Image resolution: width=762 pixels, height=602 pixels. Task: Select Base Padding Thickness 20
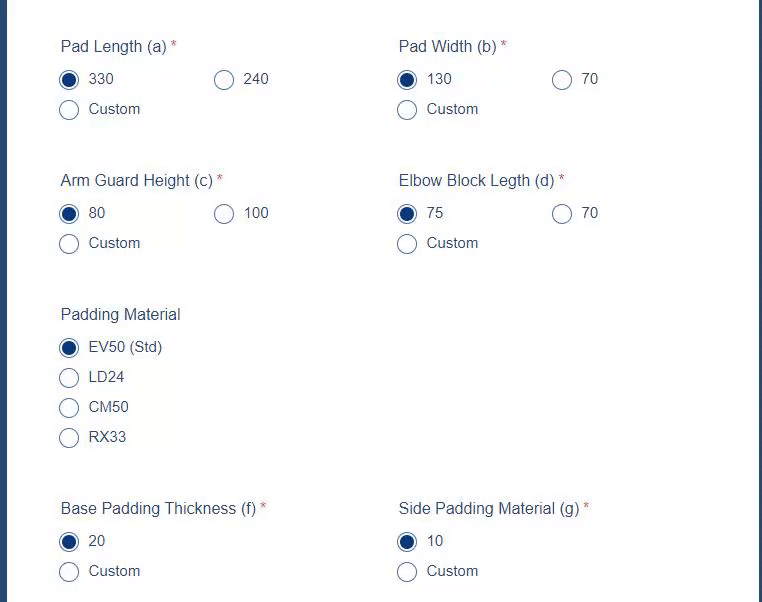[x=69, y=542]
